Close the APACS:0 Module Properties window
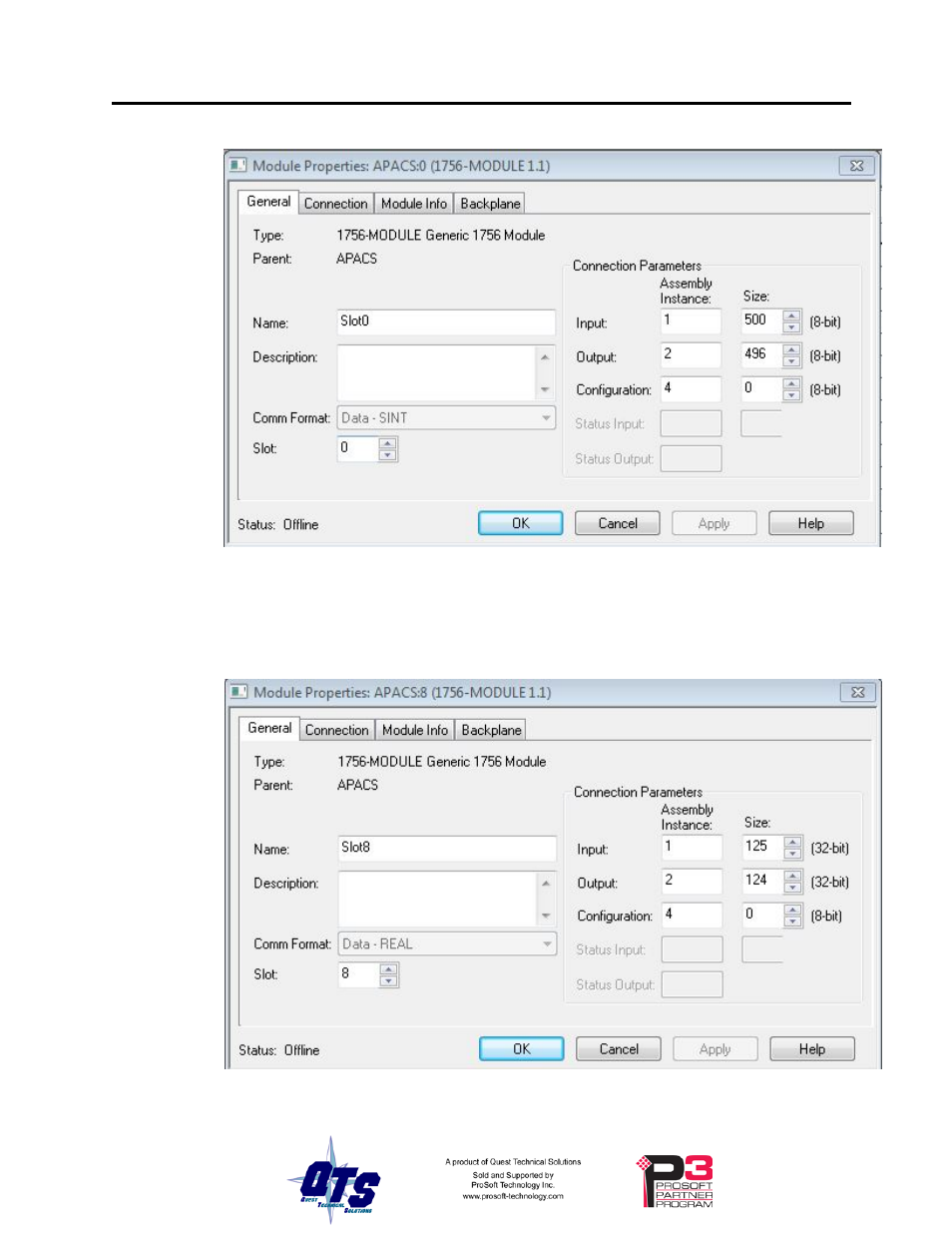 pos(856,166)
